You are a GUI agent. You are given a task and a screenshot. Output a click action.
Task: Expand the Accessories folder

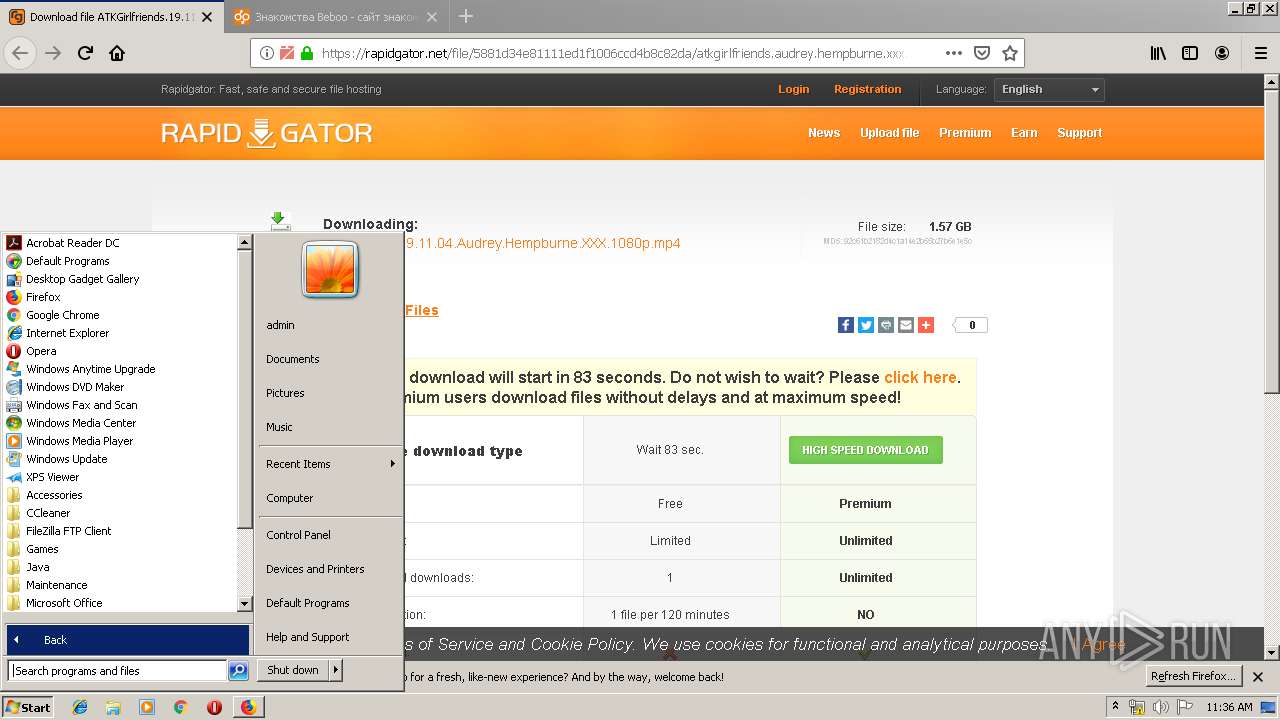coord(54,495)
